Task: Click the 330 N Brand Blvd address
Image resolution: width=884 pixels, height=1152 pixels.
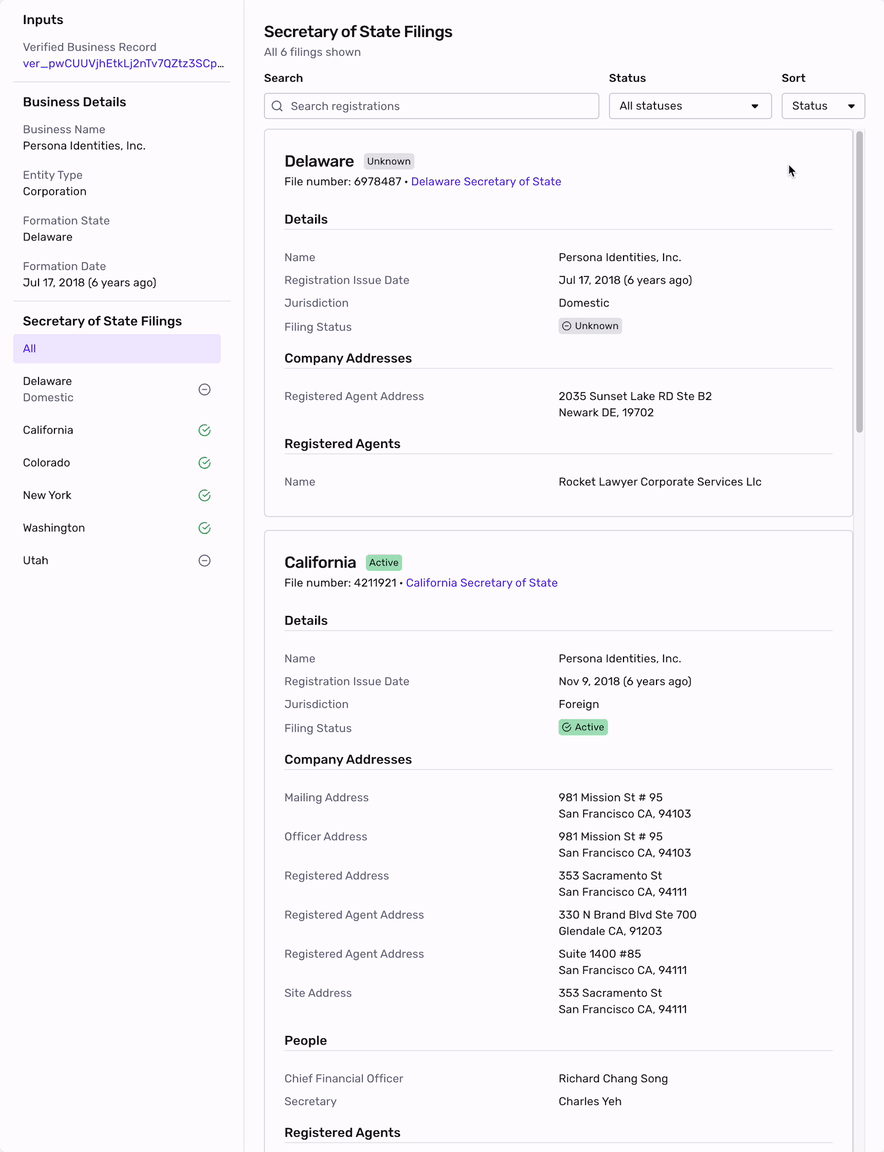Action: pos(628,923)
